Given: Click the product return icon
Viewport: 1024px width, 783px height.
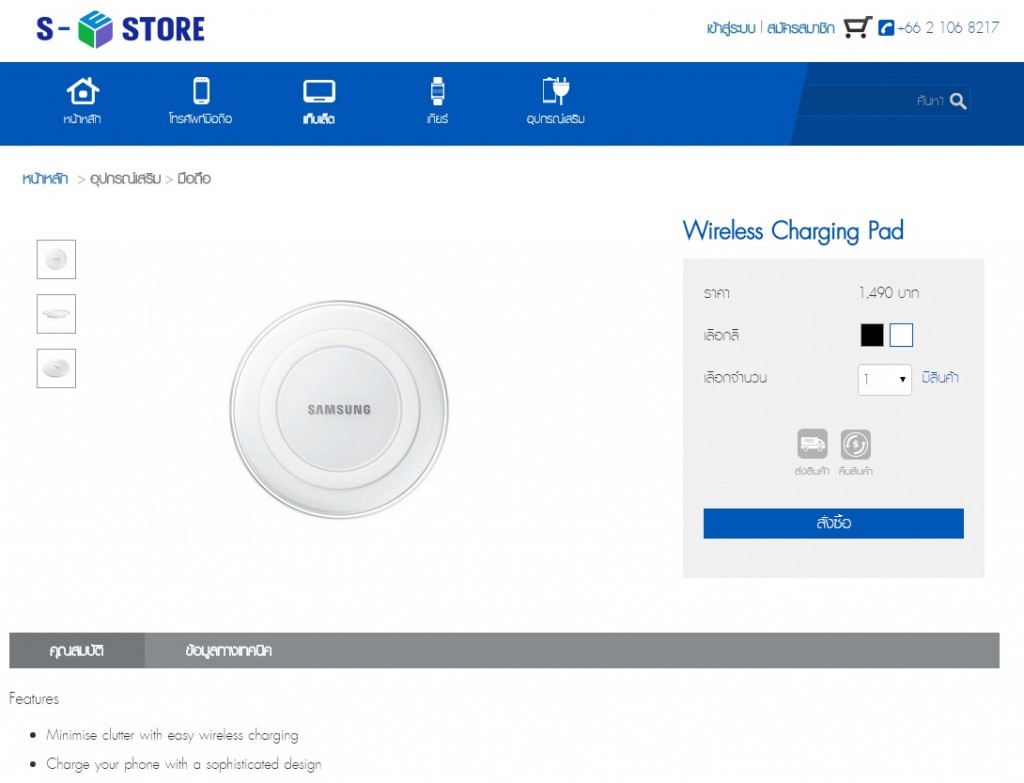Looking at the screenshot, I should tap(855, 444).
